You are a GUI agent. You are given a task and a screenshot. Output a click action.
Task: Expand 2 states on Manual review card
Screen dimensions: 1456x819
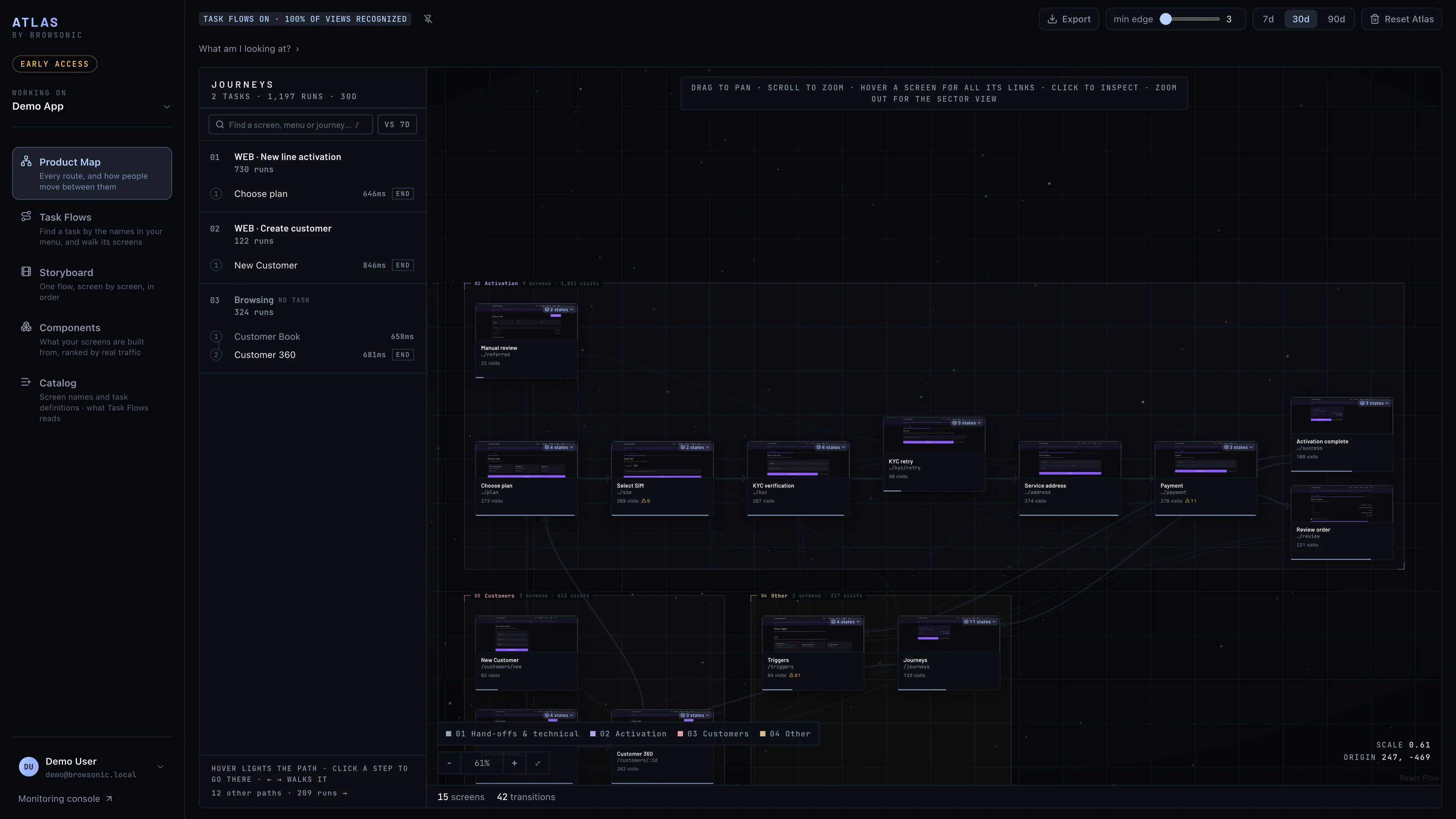coord(560,310)
